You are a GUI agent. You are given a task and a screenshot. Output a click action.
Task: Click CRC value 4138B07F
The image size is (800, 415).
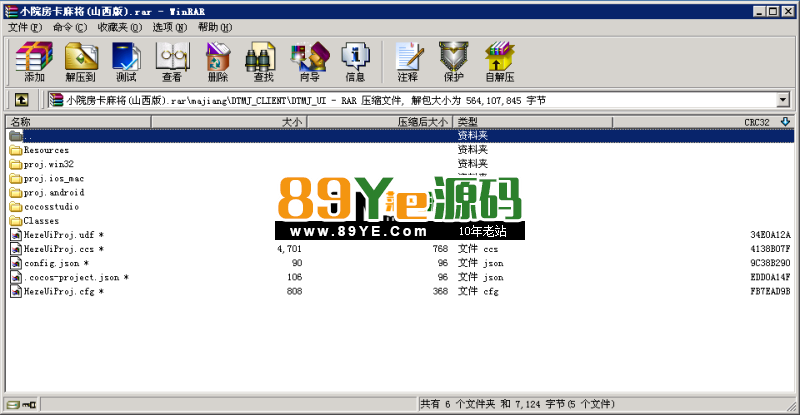(770, 249)
